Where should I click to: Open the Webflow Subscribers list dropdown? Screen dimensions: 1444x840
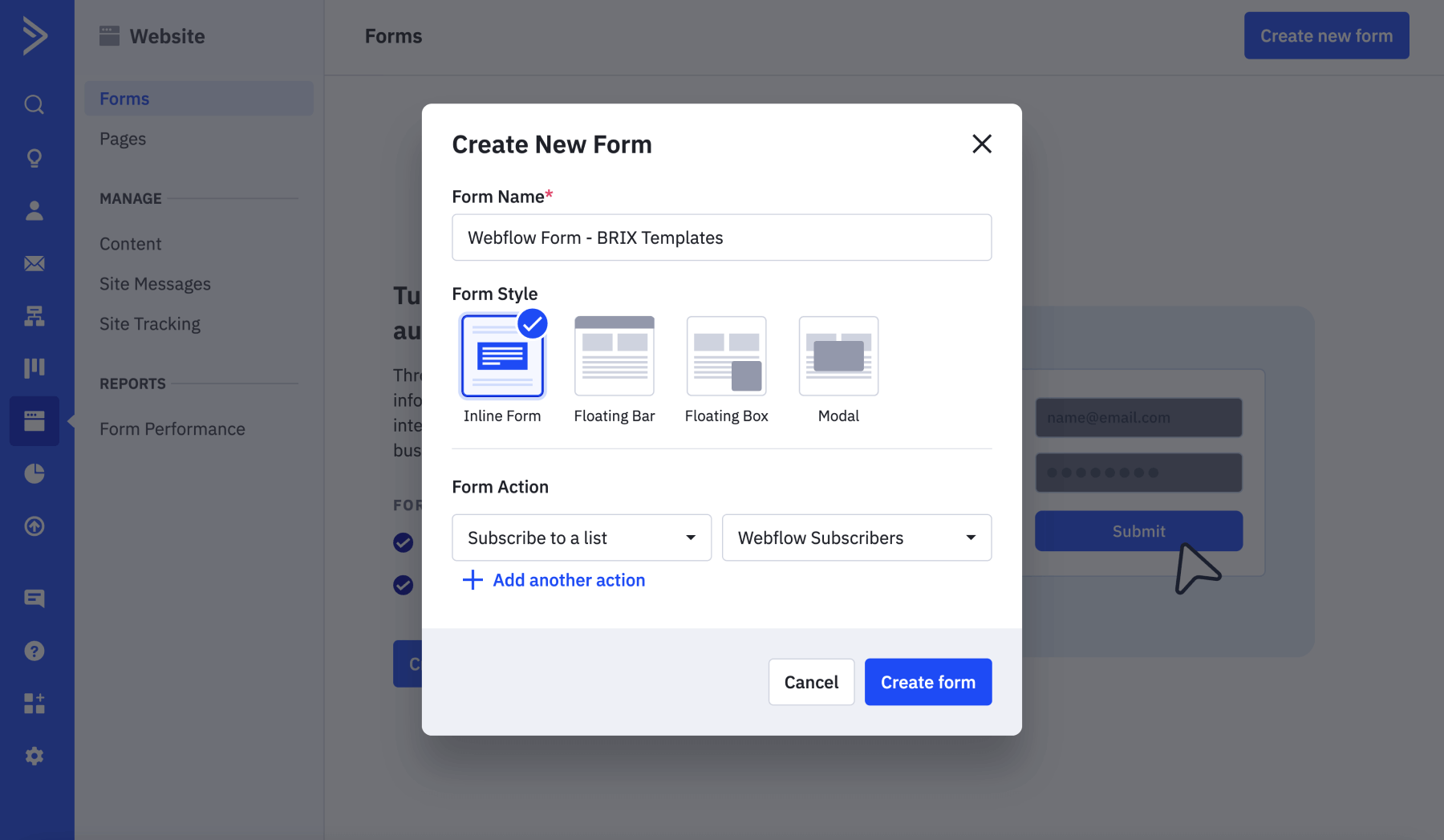pos(857,538)
